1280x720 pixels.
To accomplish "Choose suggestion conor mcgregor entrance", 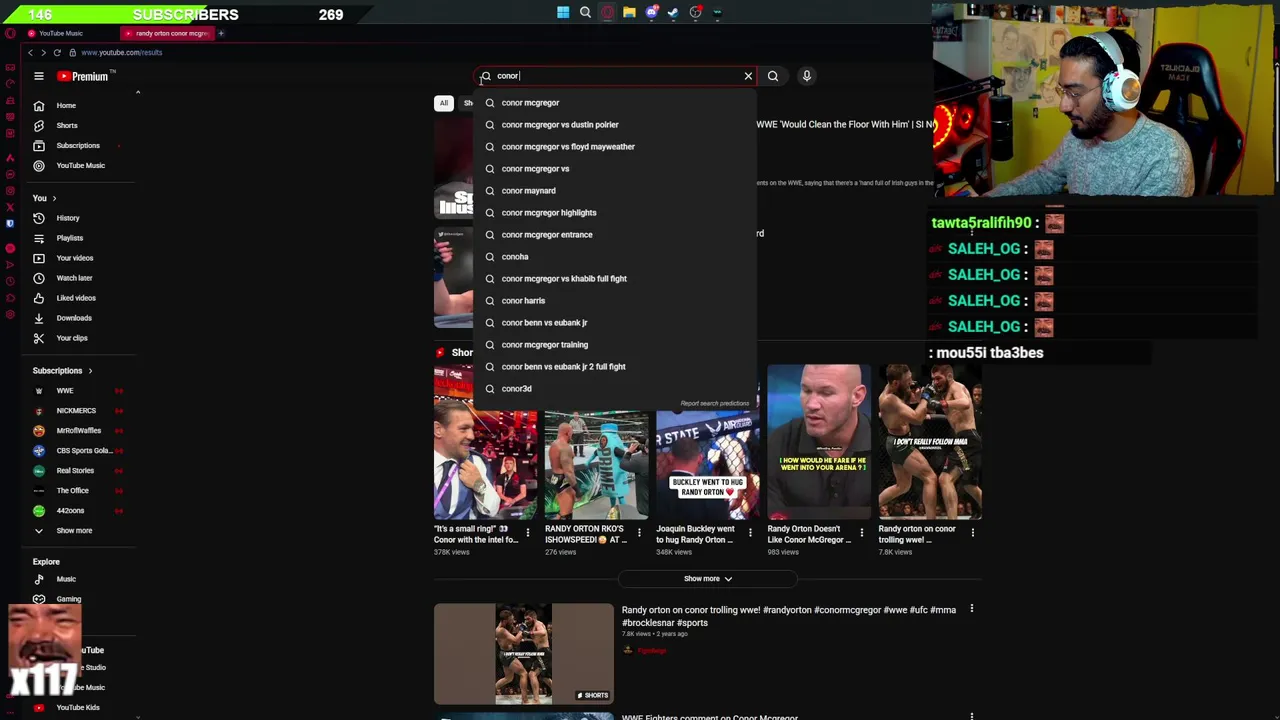I will click(x=615, y=235).
